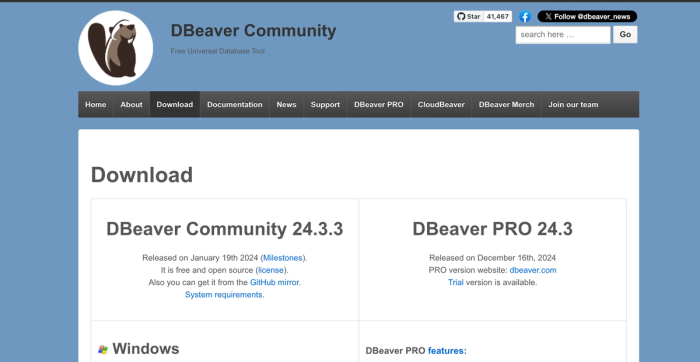Visit the dbeaver.com link
Image resolution: width=700 pixels, height=362 pixels.
533,270
